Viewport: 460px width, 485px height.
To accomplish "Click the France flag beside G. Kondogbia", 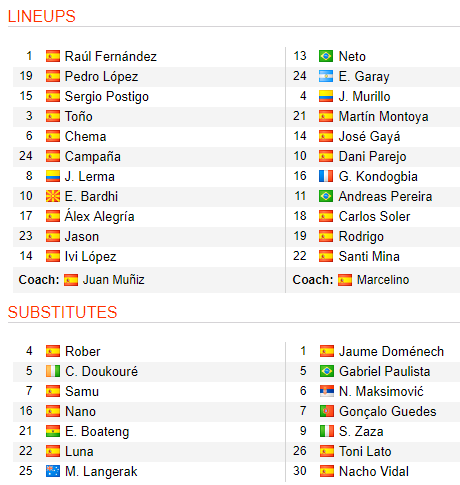I will [x=326, y=176].
